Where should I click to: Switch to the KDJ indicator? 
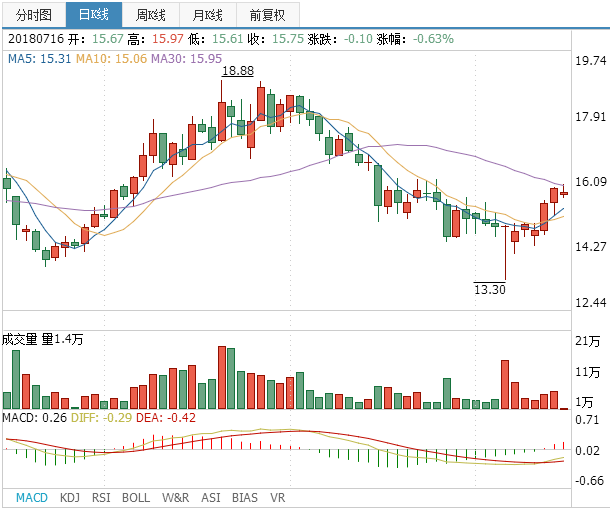[70, 498]
